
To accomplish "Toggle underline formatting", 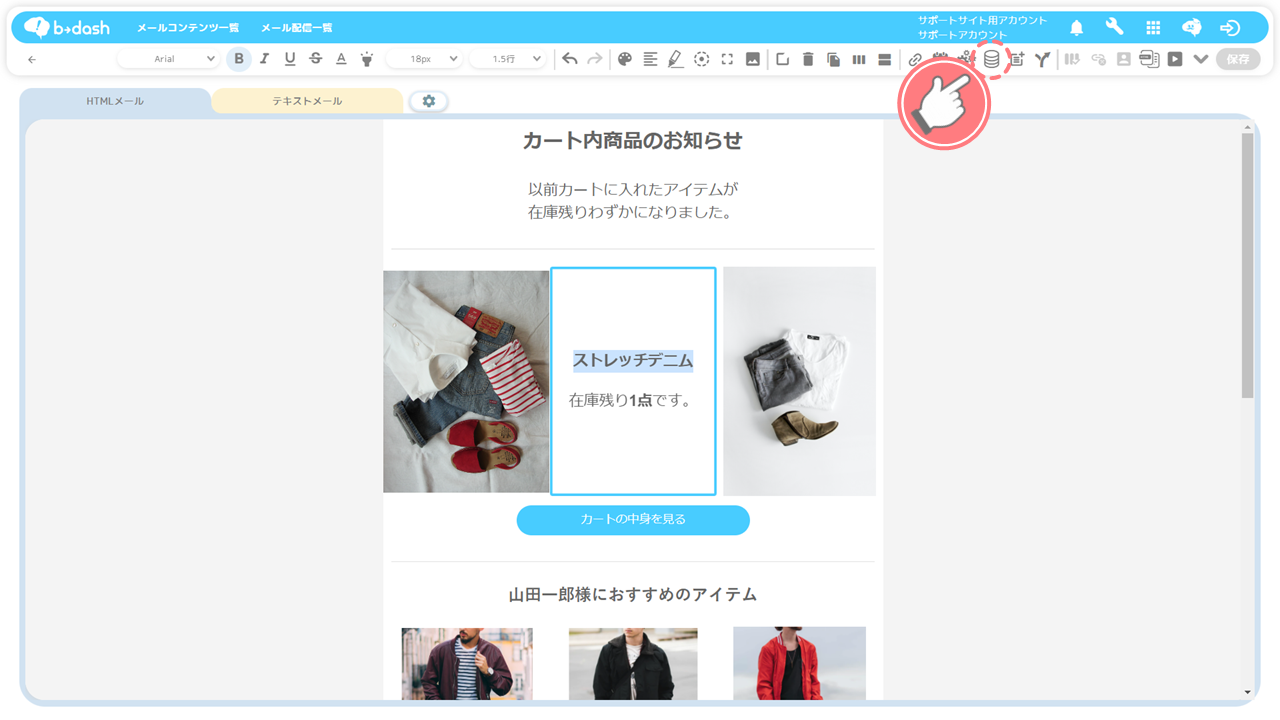I will 290,59.
